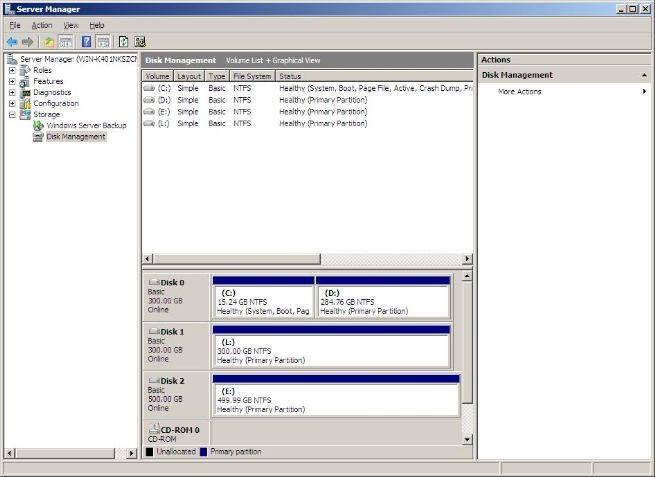Sort by the Type column header
This screenshot has height=477, width=655.
coord(217,76)
